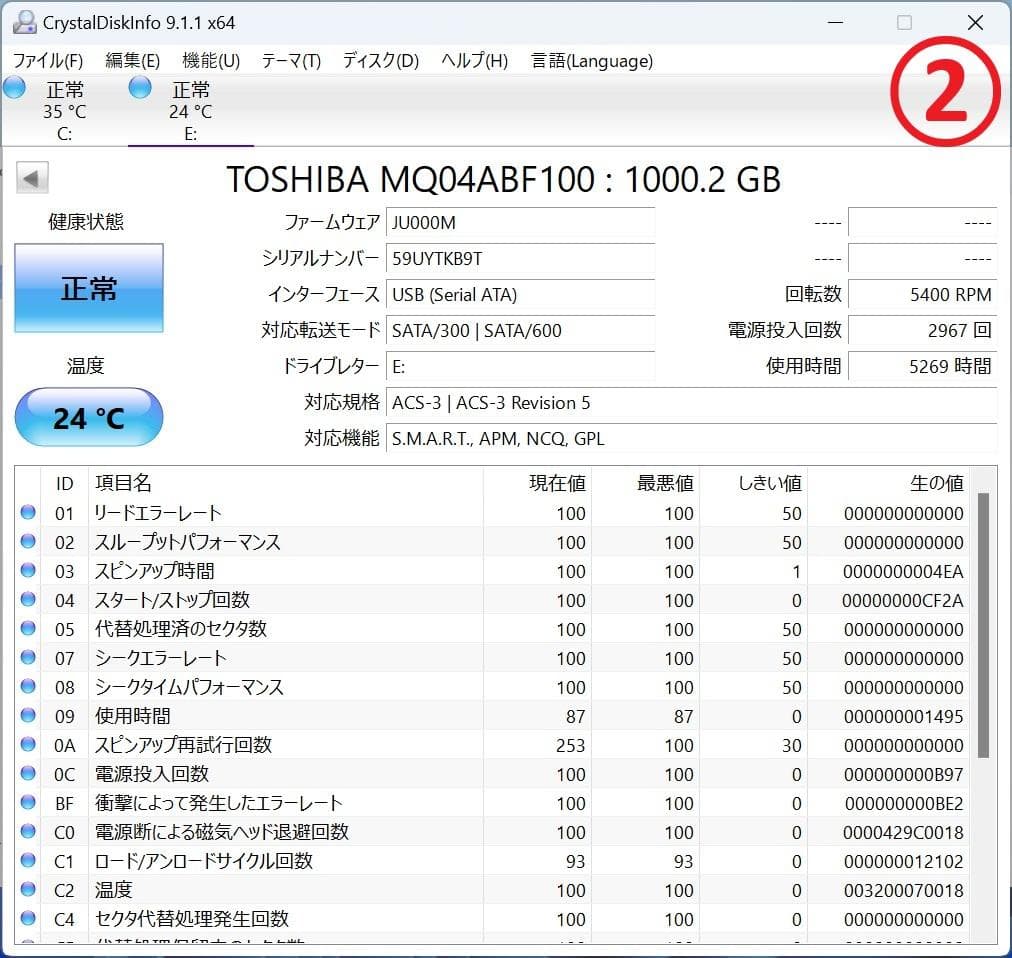Click the standard field ACS-3 Revision 5
This screenshot has width=1012, height=958.
pos(691,403)
